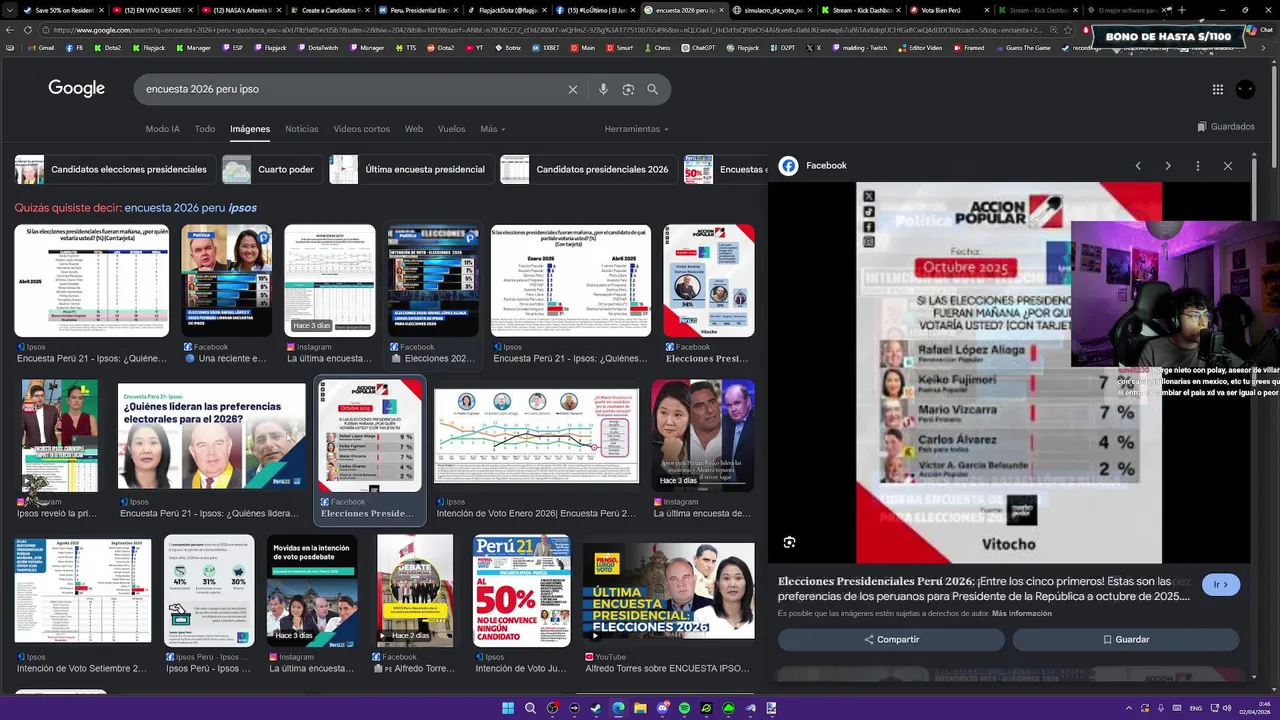The width and height of the screenshot is (1280, 720).
Task: Open a new browser tab with plus icon
Action: pos(1182,10)
